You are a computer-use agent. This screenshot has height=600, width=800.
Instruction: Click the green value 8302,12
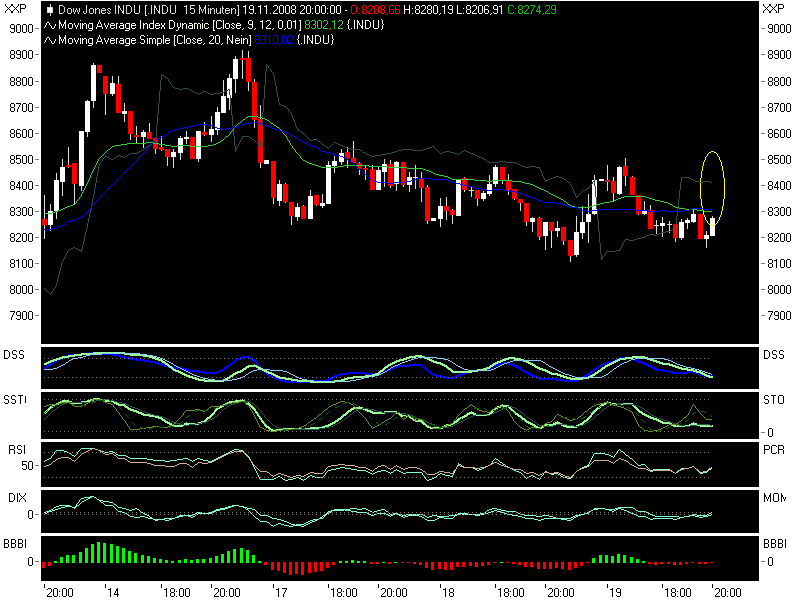(x=324, y=25)
